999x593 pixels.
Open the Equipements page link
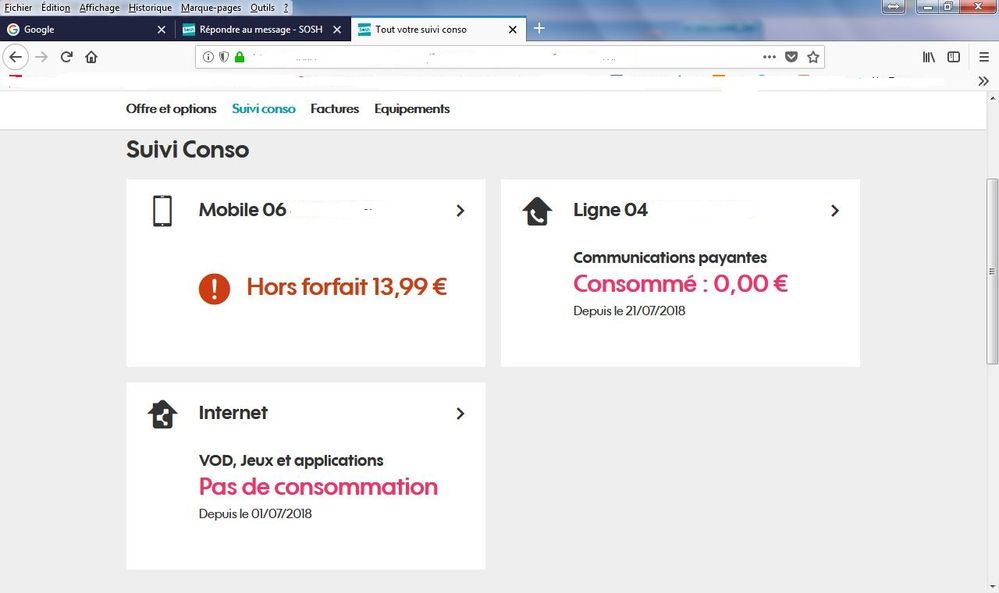[x=412, y=109]
